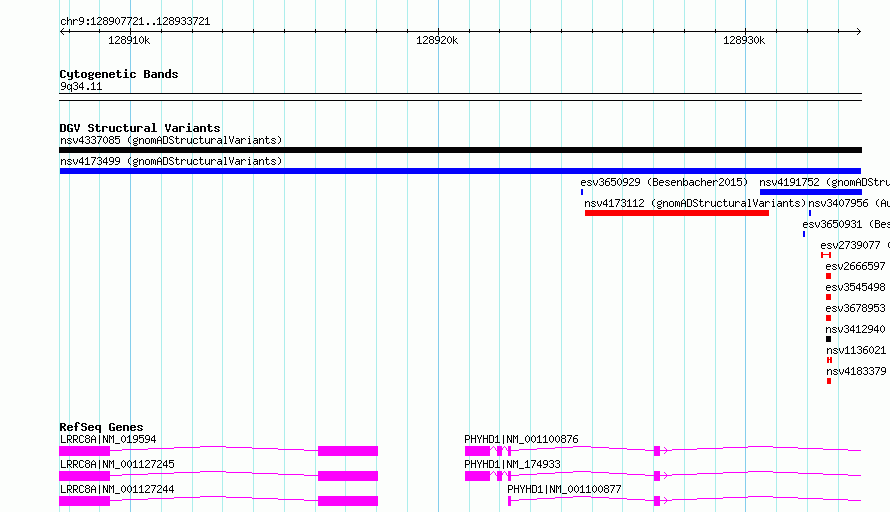Click the 128920k ruler label

point(437,40)
